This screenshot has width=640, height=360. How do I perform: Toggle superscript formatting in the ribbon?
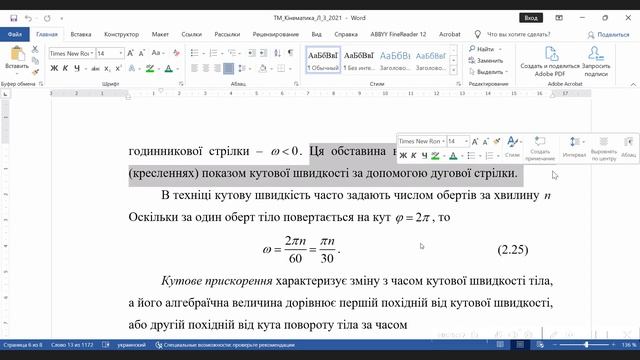coord(118,69)
